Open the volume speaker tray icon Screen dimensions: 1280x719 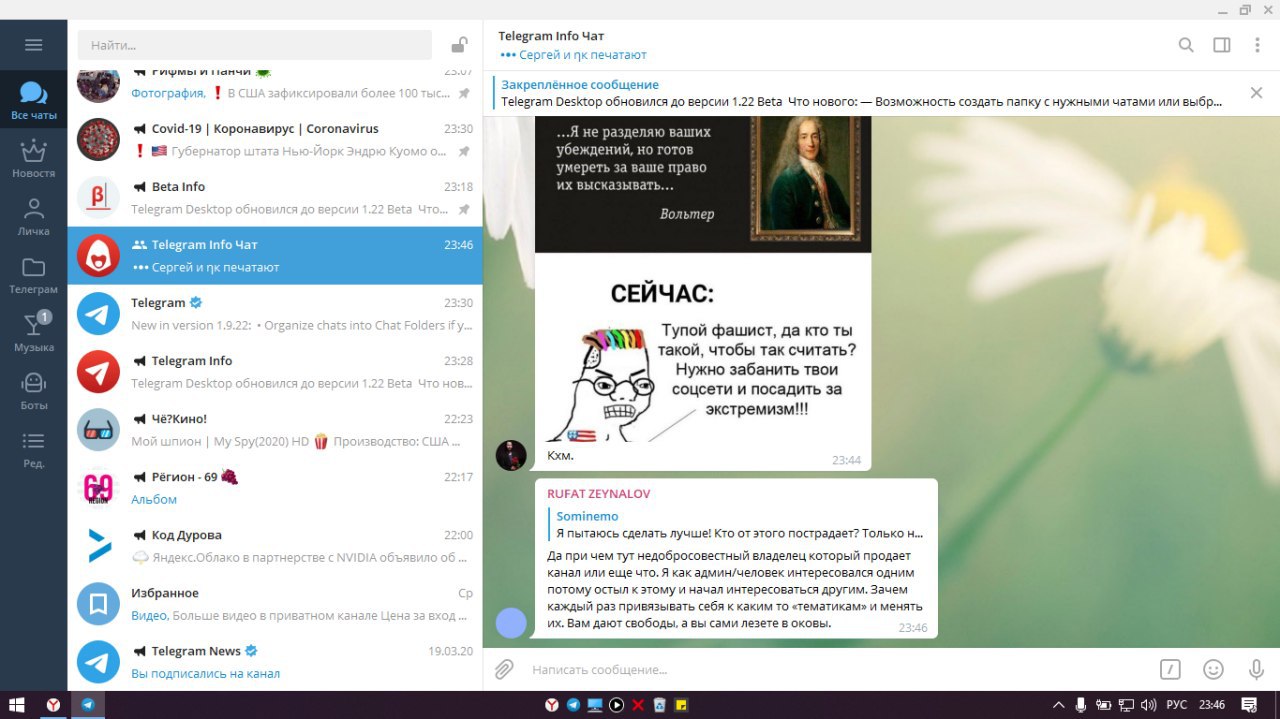pos(1149,705)
